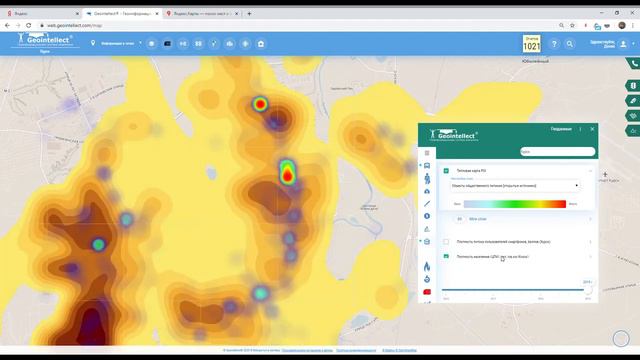Click the grid layout round toolbar icon
Screen dimensions: 640x360
198,44
